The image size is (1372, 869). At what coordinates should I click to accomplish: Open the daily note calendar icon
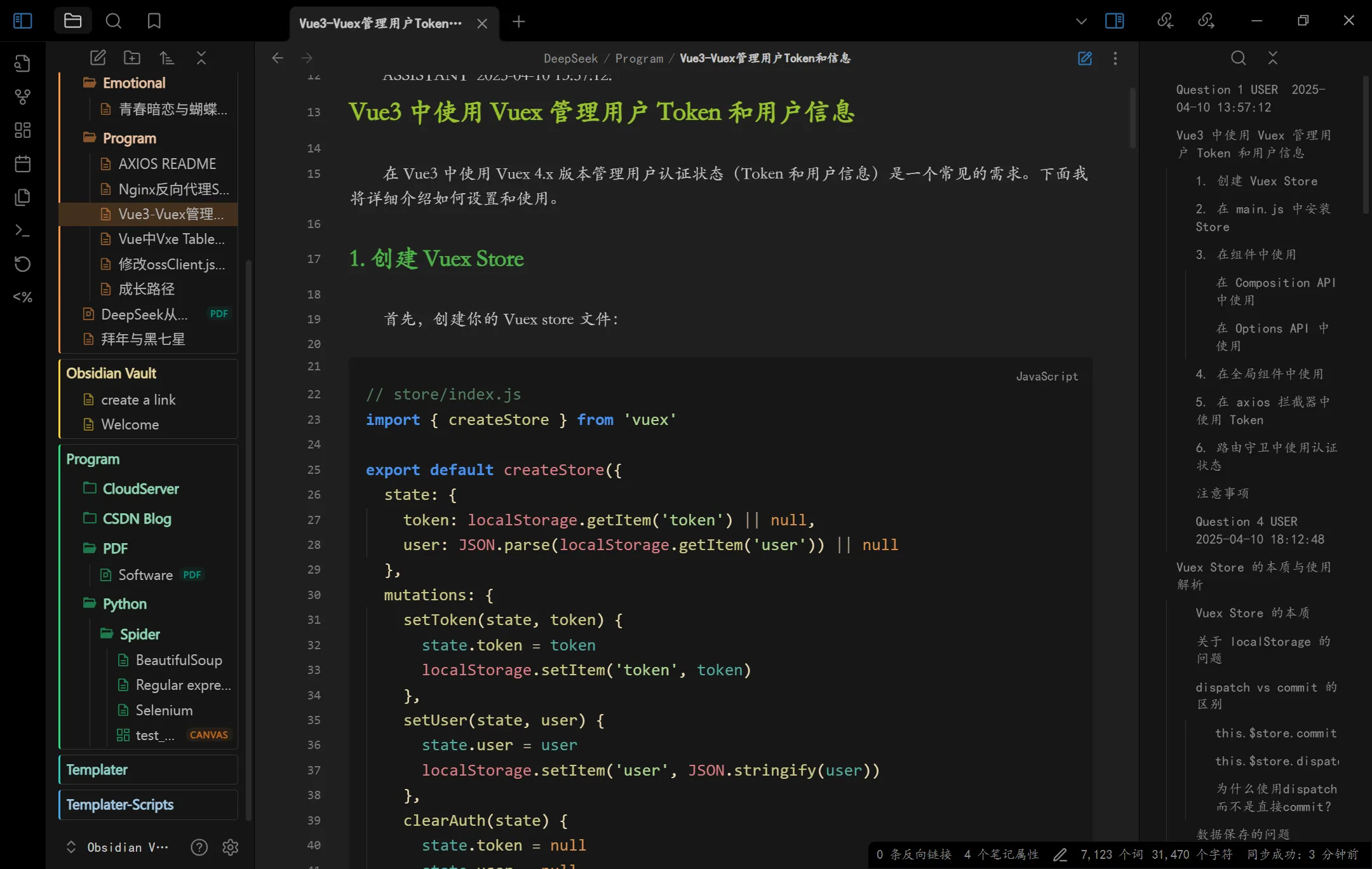pyautogui.click(x=22, y=164)
